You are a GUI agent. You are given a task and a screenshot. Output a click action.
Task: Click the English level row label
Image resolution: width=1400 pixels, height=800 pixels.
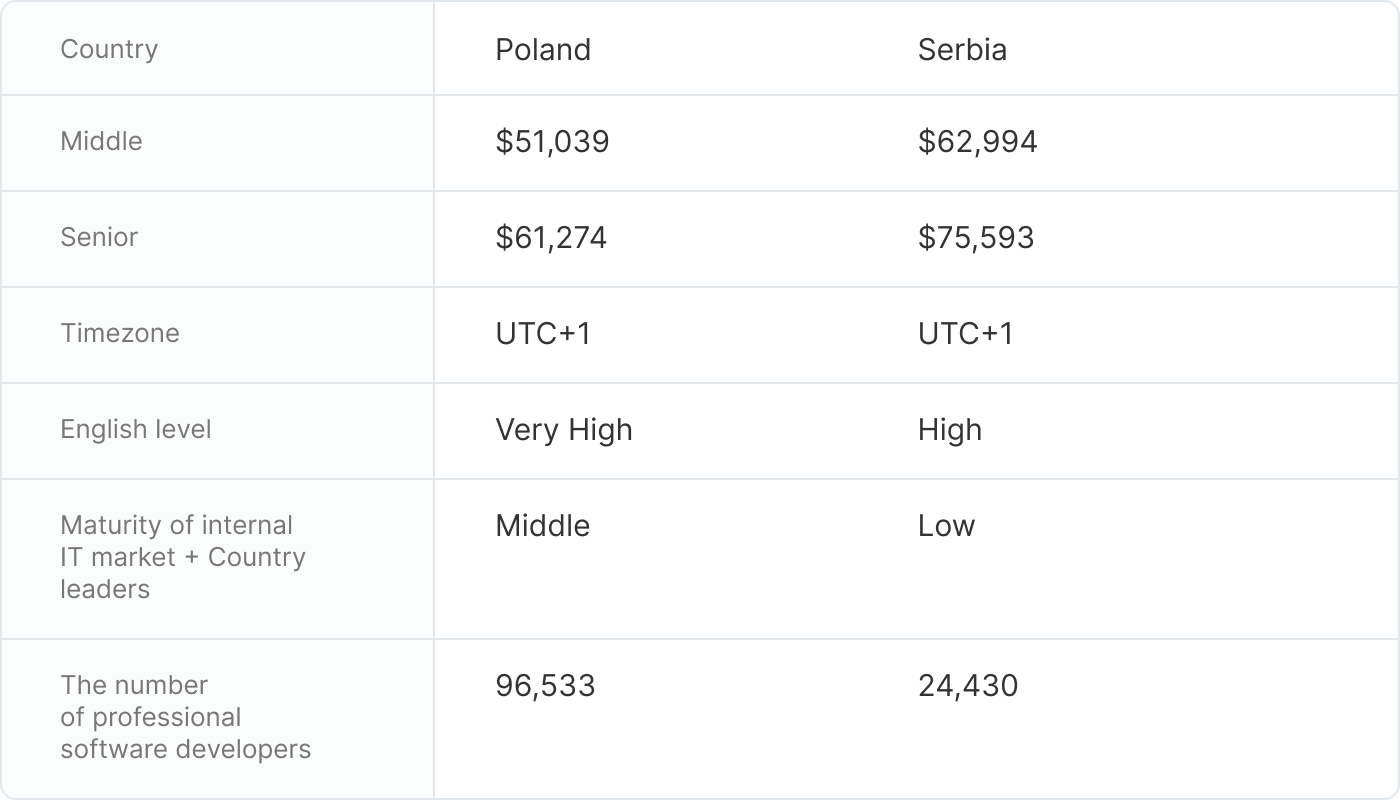[x=136, y=429]
